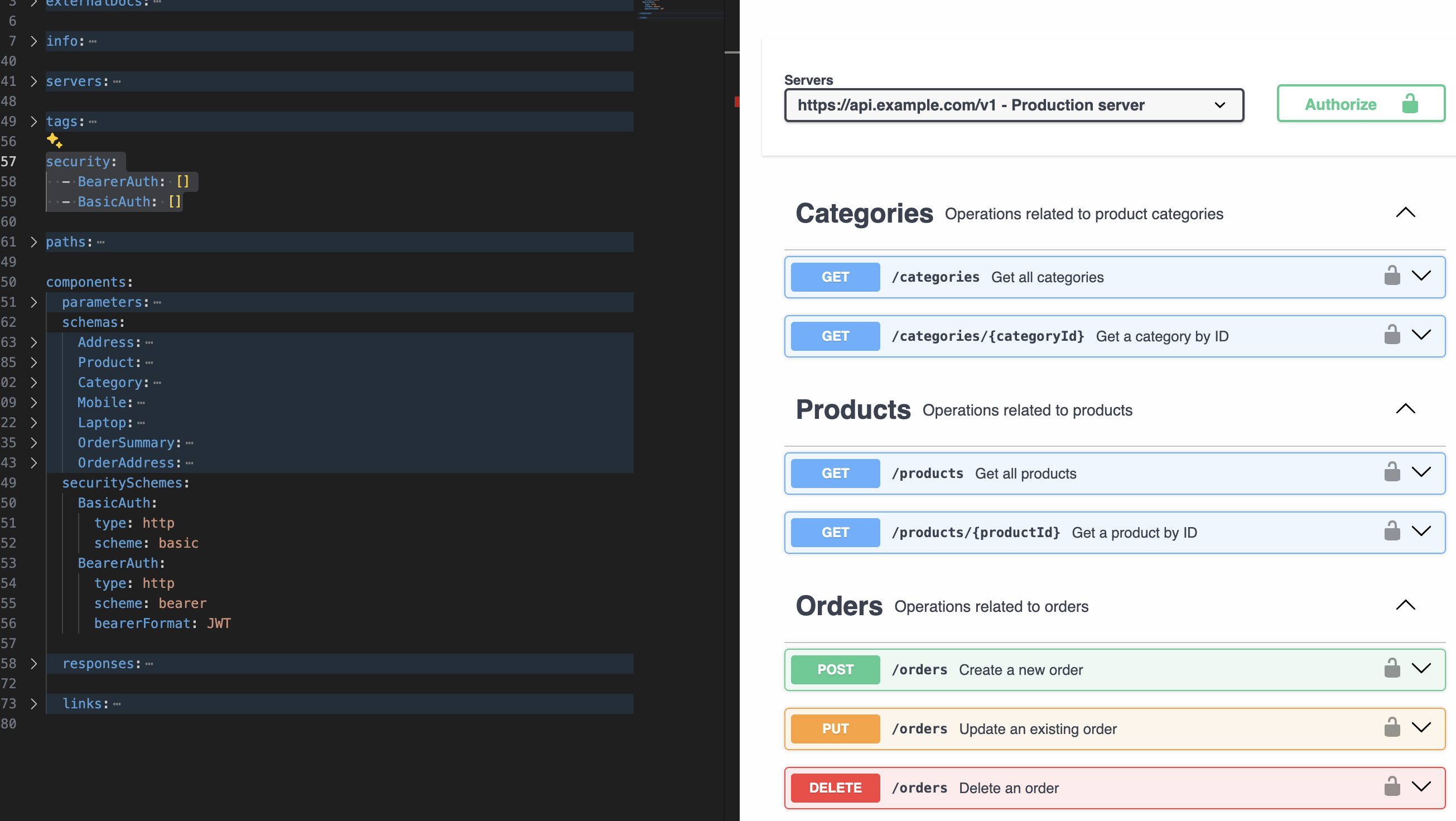
Task: Open the Servers dropdown
Action: (x=1014, y=105)
